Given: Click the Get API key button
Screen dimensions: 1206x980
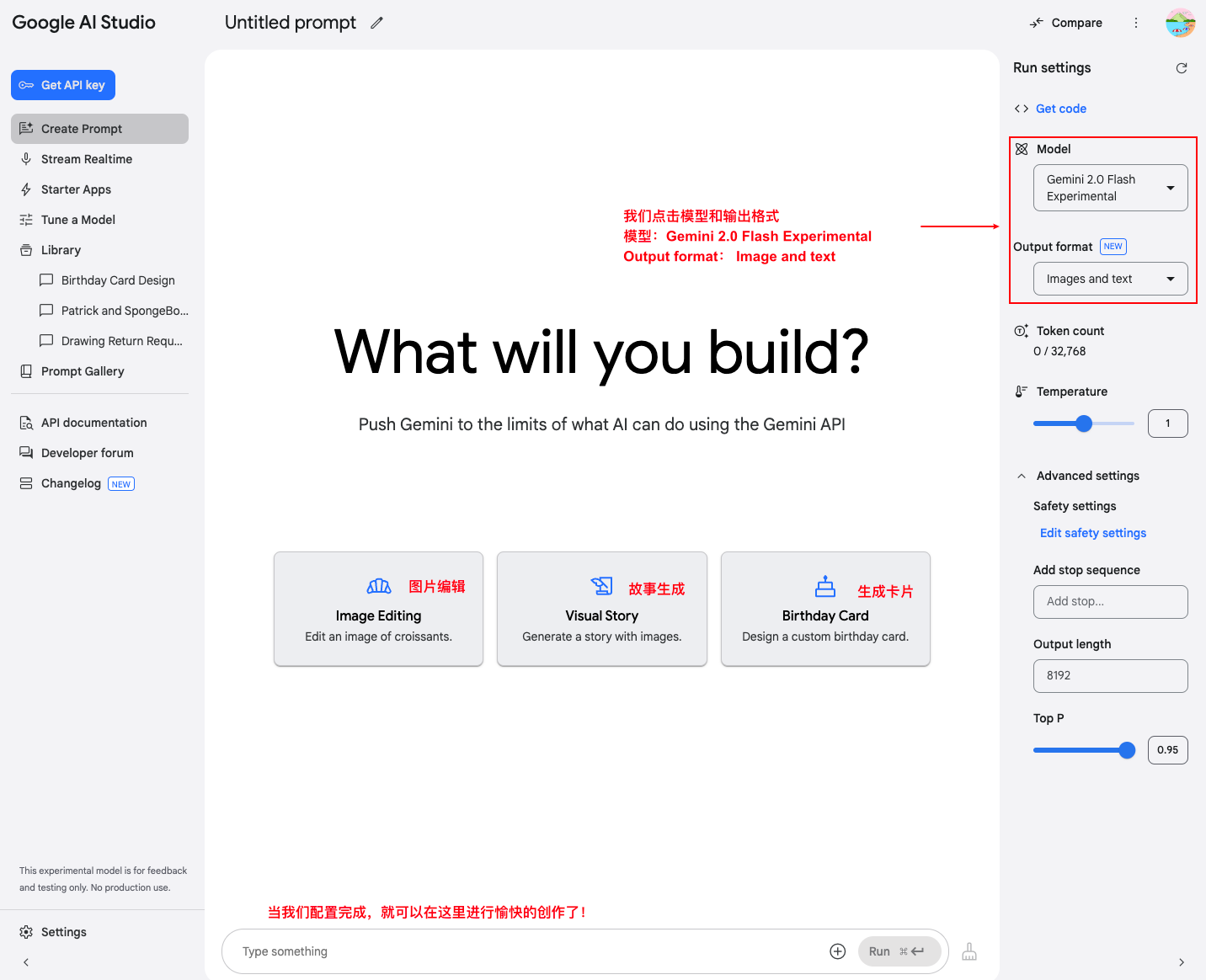Looking at the screenshot, I should click(63, 85).
